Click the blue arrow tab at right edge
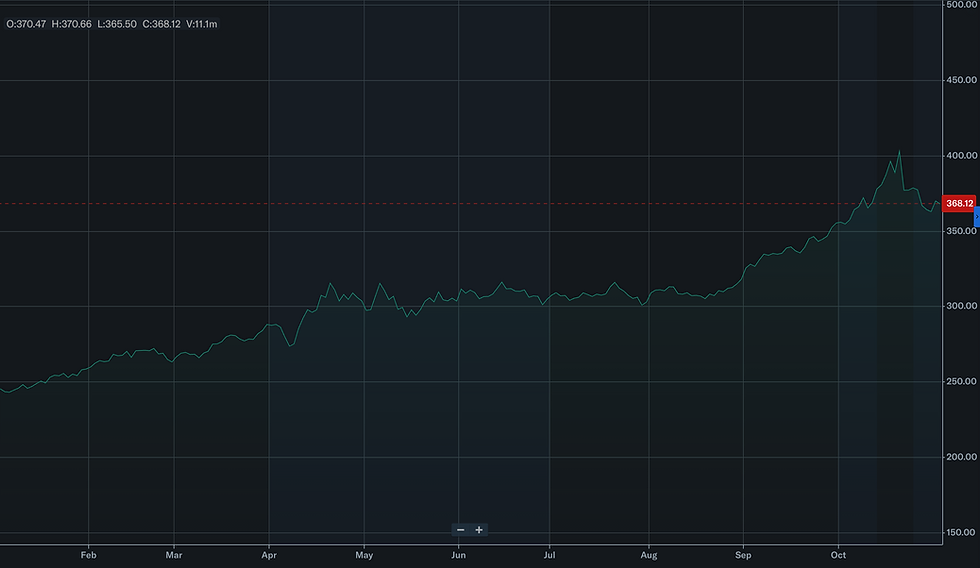 pos(977,216)
